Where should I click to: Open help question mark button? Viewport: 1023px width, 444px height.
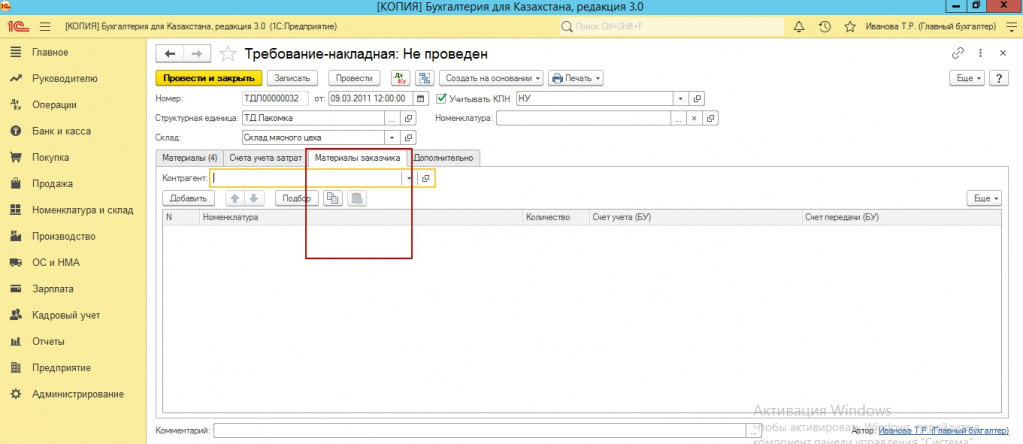pyautogui.click(x=999, y=78)
